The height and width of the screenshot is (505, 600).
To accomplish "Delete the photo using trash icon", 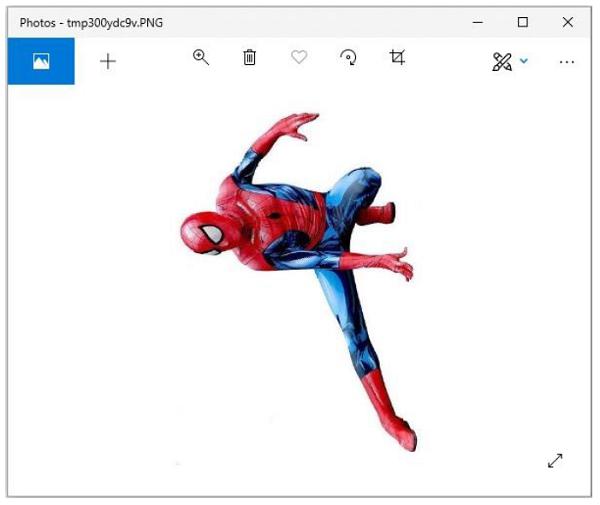I will (x=250, y=58).
